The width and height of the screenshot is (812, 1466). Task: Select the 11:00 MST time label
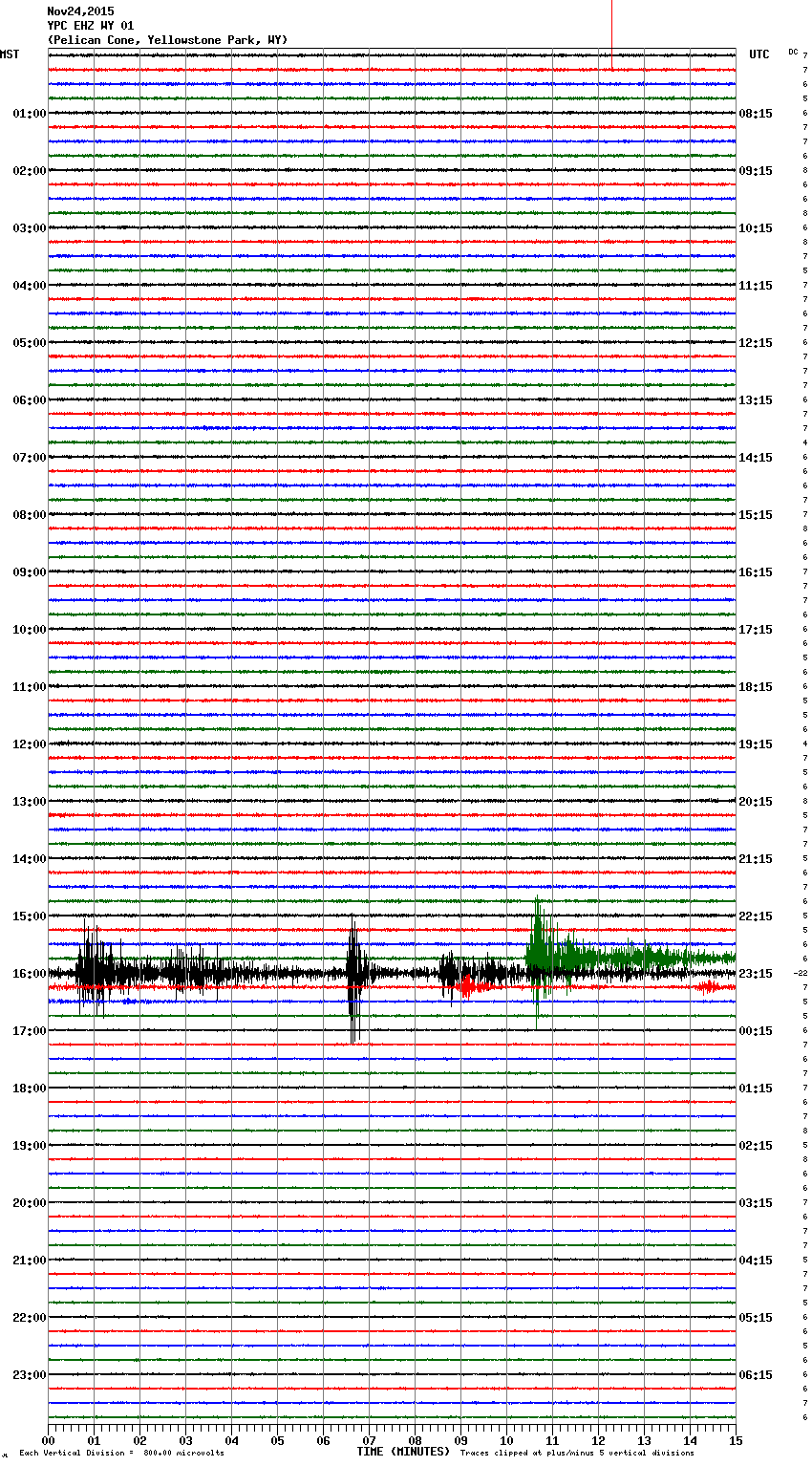[x=30, y=687]
